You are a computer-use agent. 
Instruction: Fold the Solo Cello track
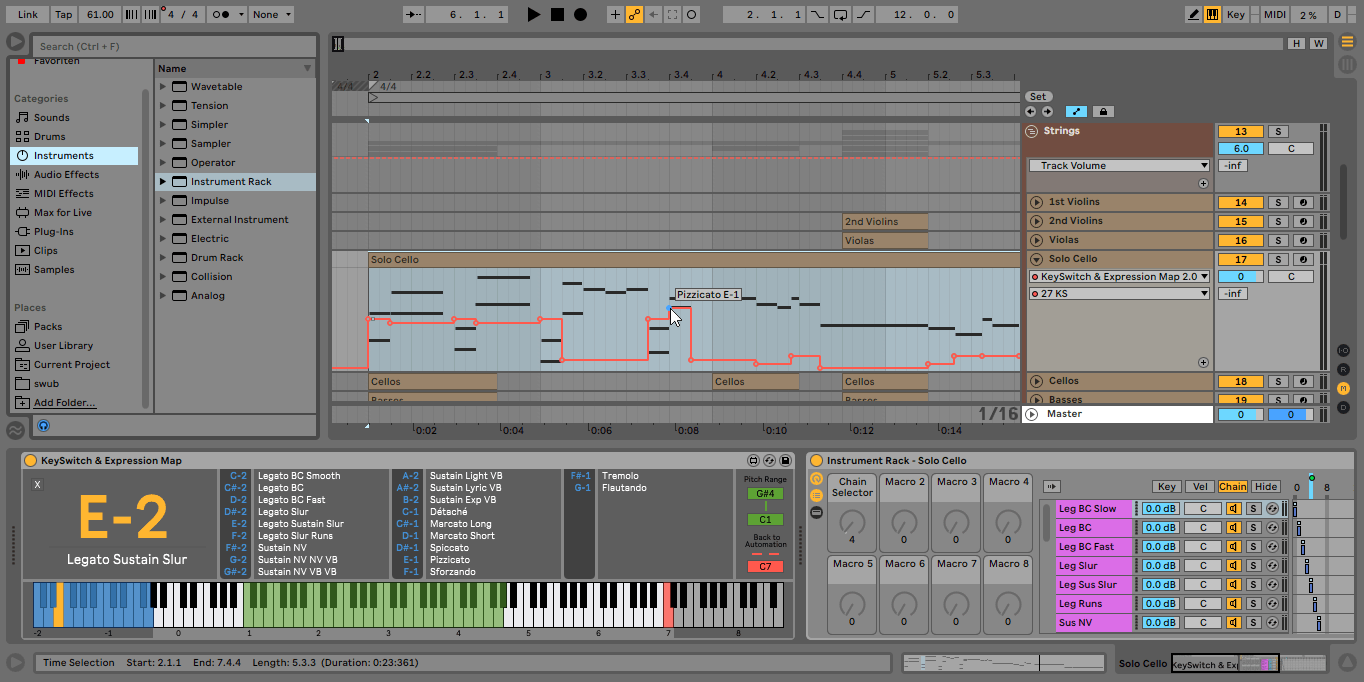tap(1036, 259)
